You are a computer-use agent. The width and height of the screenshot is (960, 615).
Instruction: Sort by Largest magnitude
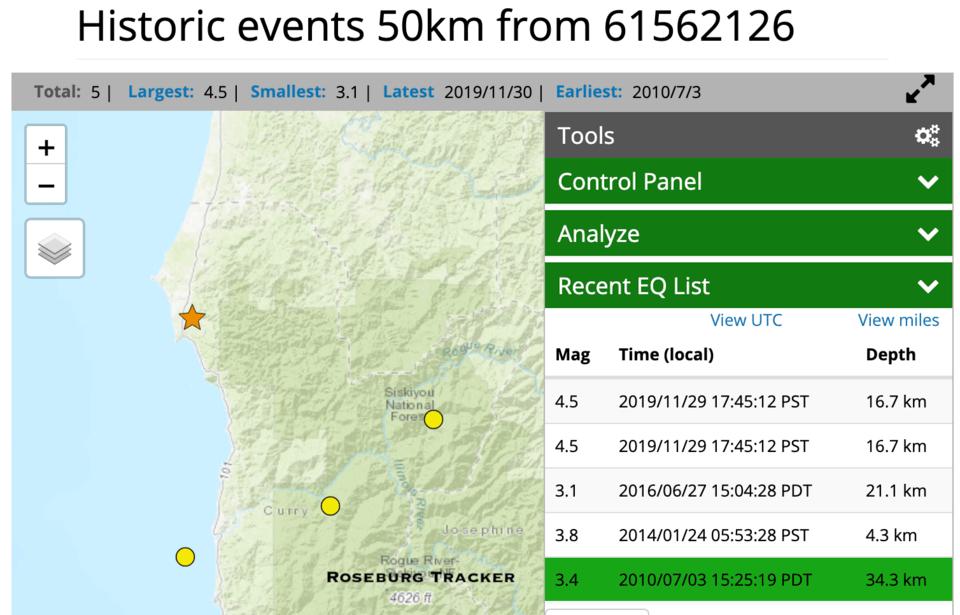point(161,92)
